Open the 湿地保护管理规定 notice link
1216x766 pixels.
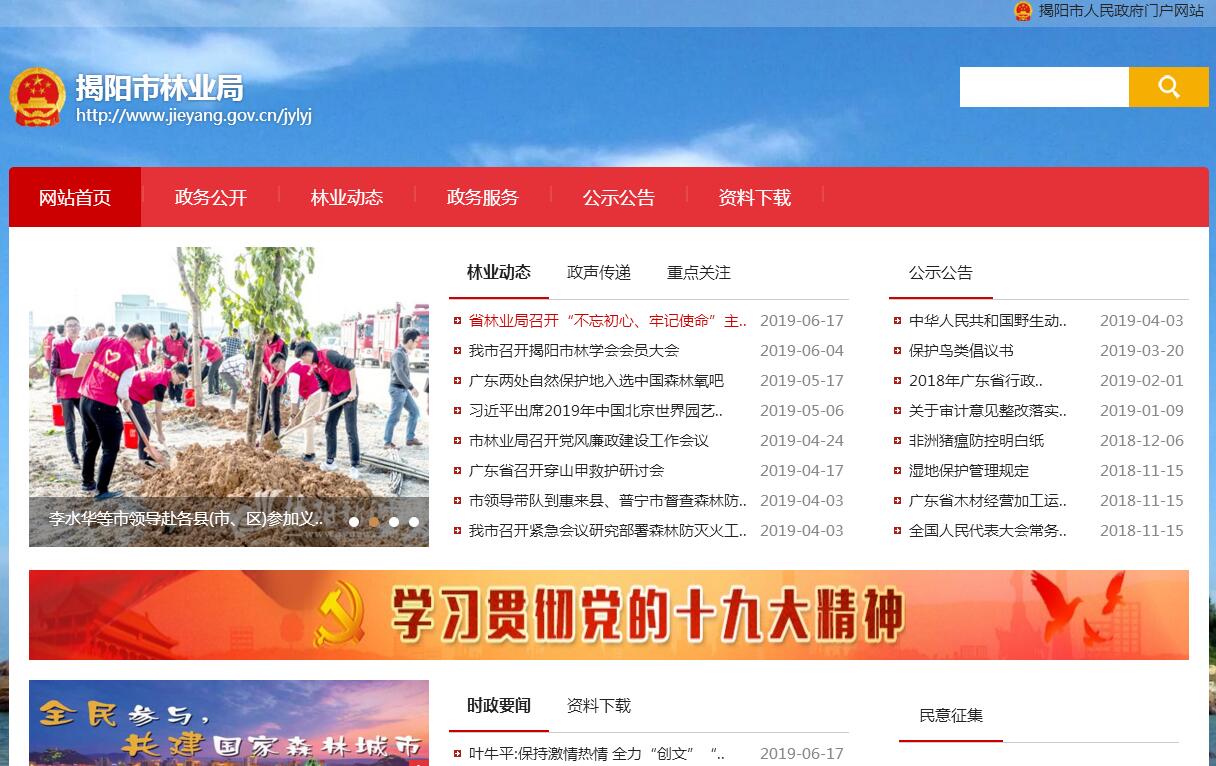tap(968, 471)
